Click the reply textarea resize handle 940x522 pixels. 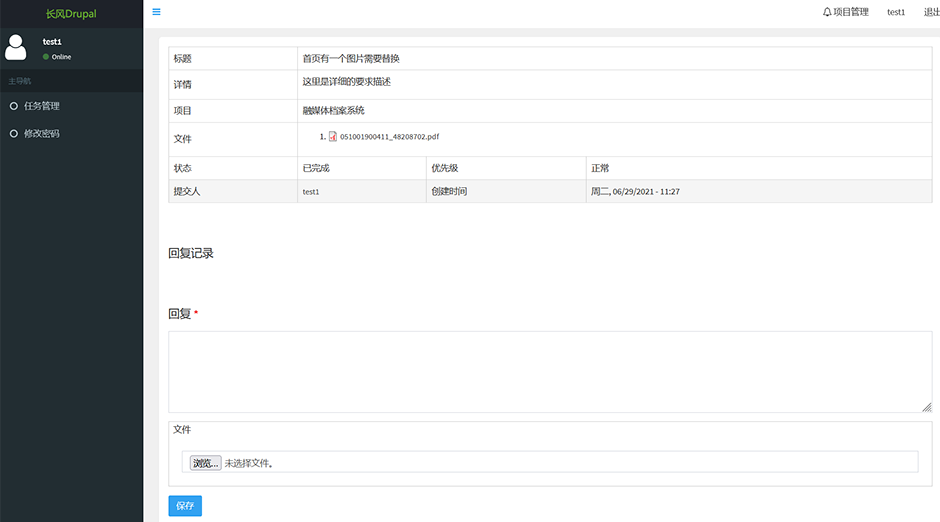[x=927, y=408]
